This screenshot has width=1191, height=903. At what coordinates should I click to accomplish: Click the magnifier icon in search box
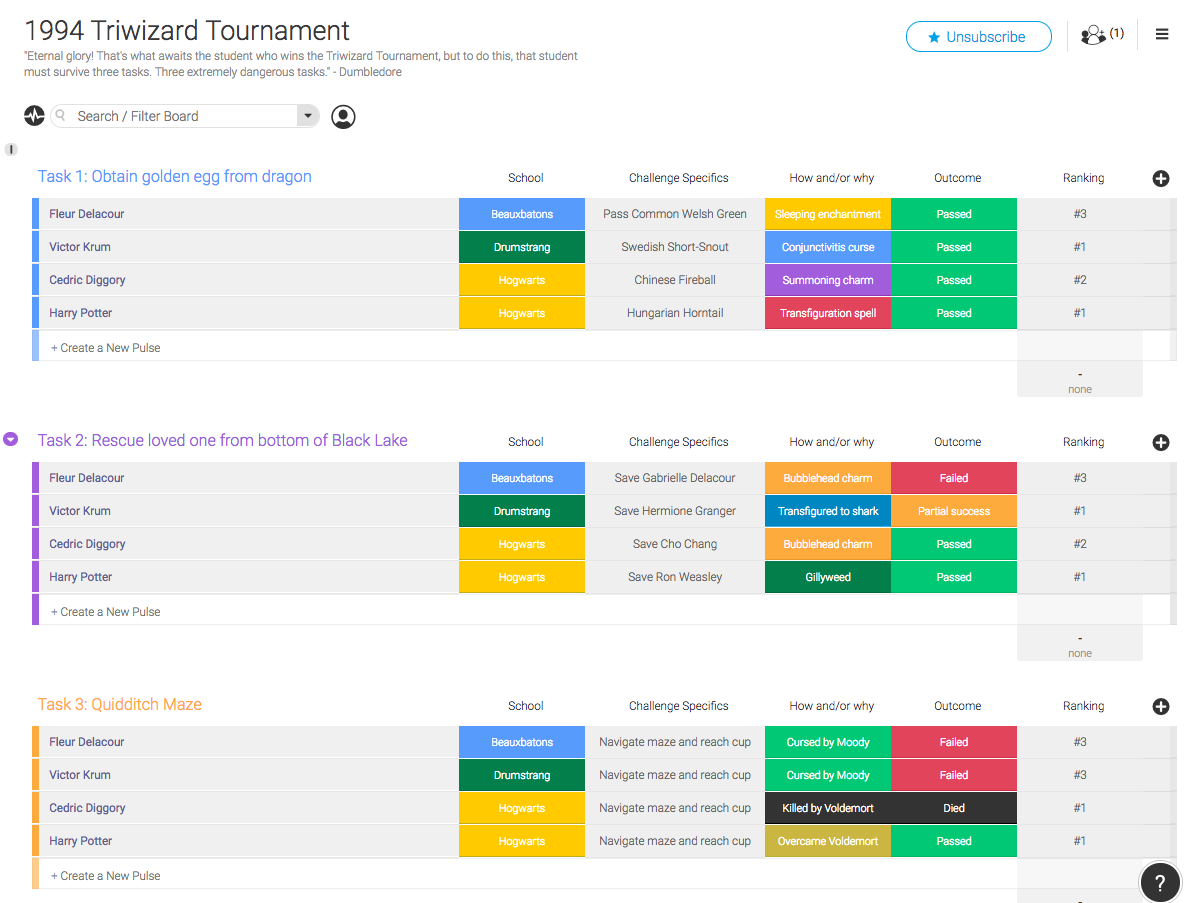tap(61, 116)
